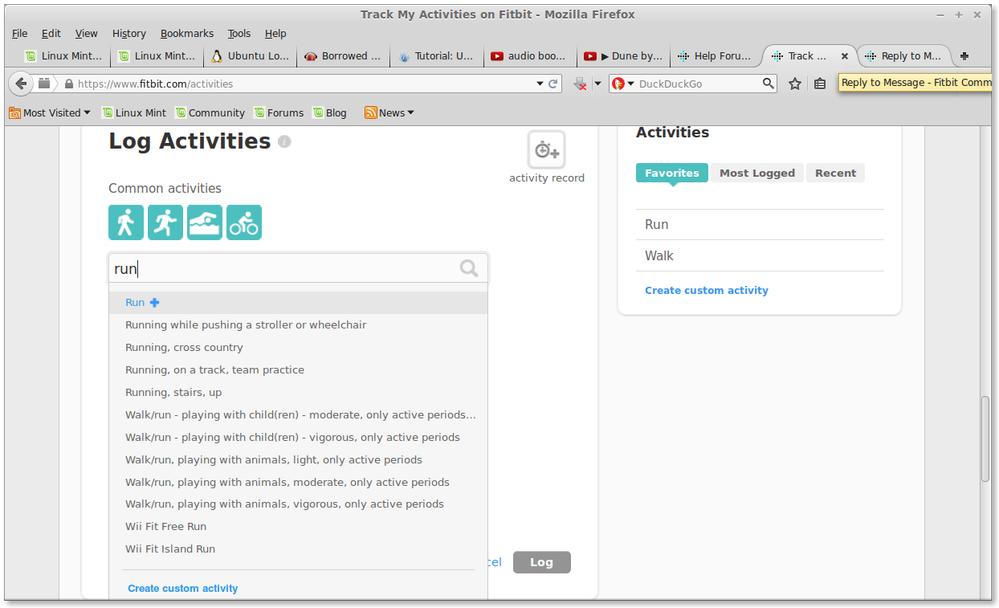Open the Community bookmark
Viewport: 999px width, 608px height.
point(210,113)
